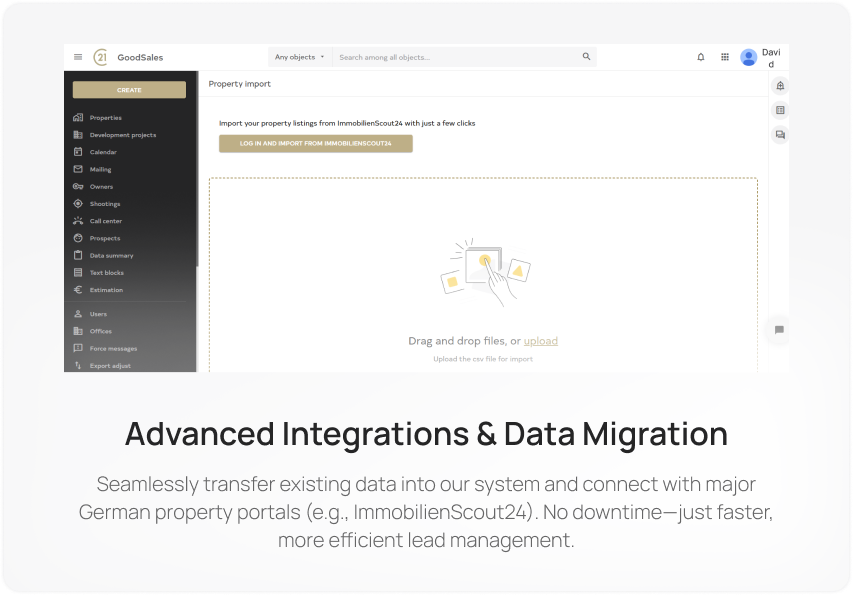Click the Shootings icon
853x595 pixels.
(78, 203)
